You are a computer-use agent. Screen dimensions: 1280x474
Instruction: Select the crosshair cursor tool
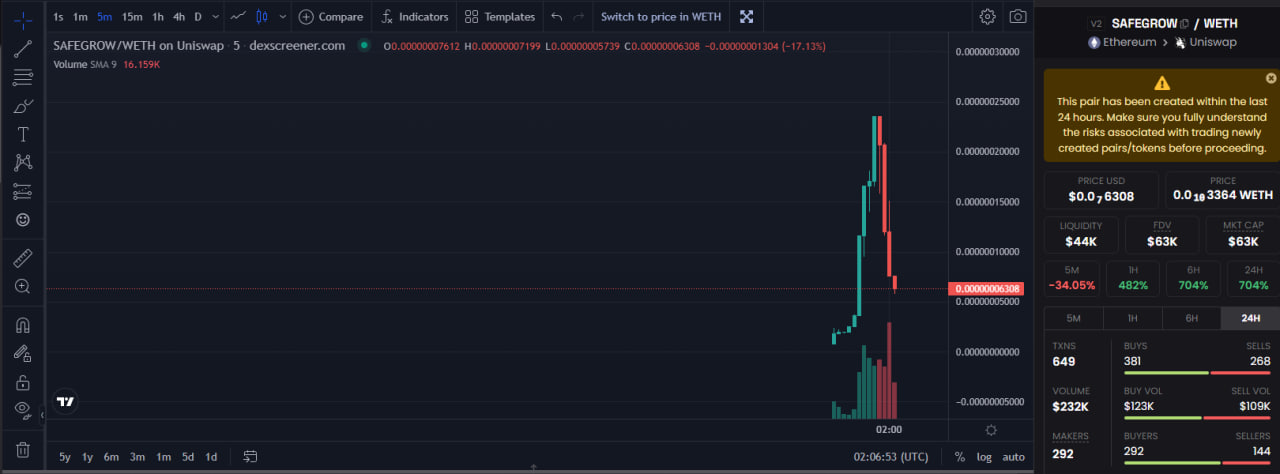pyautogui.click(x=23, y=19)
